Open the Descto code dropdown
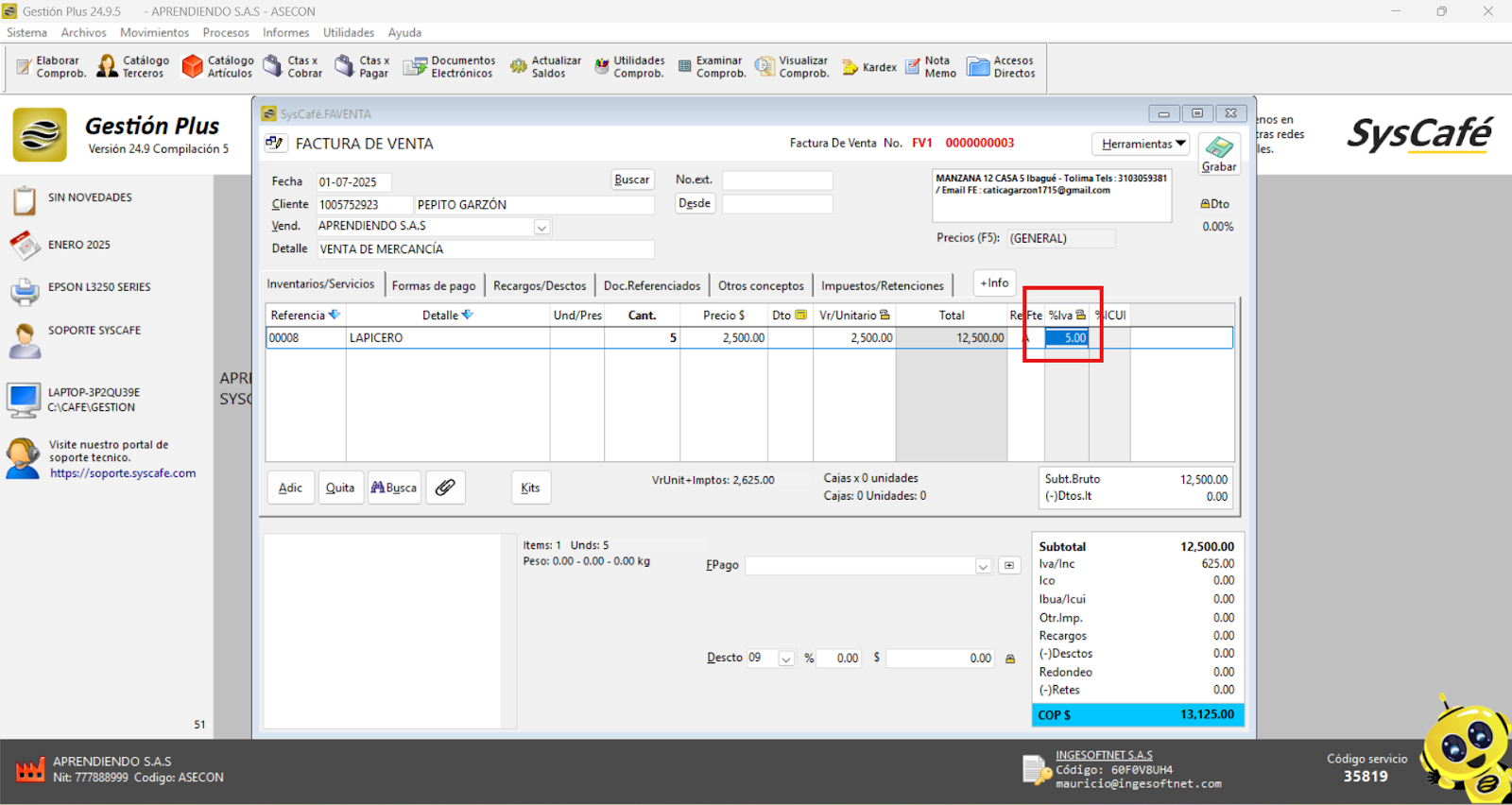This screenshot has width=1512, height=805. click(786, 659)
